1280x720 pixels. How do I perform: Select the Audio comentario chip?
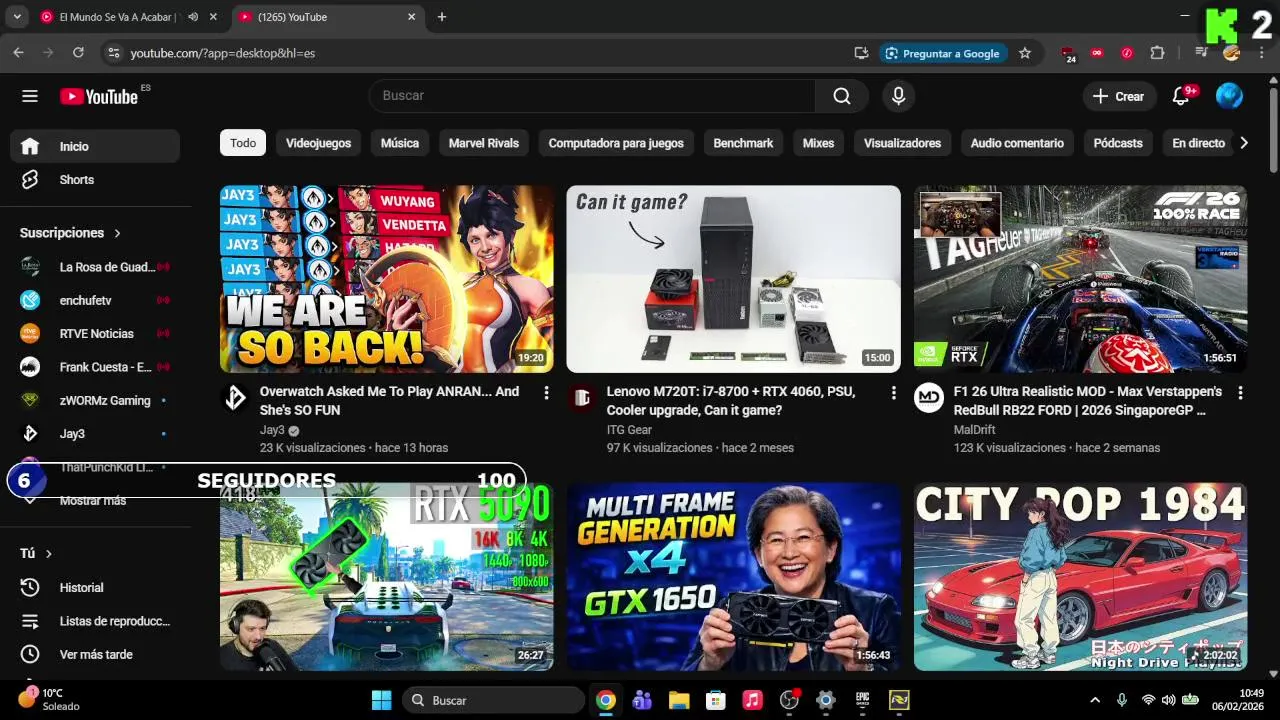click(1017, 143)
